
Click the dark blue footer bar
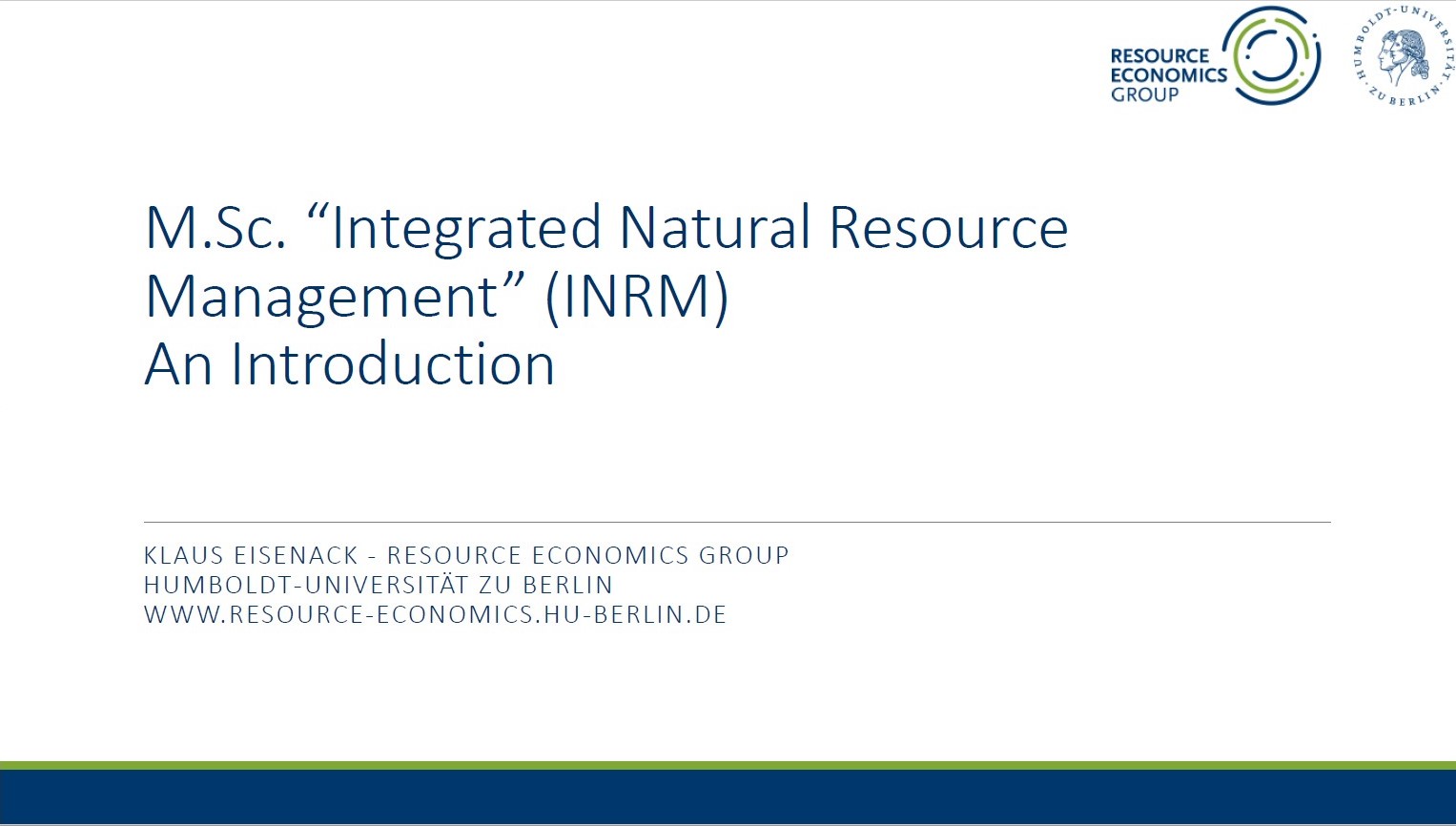[x=728, y=797]
